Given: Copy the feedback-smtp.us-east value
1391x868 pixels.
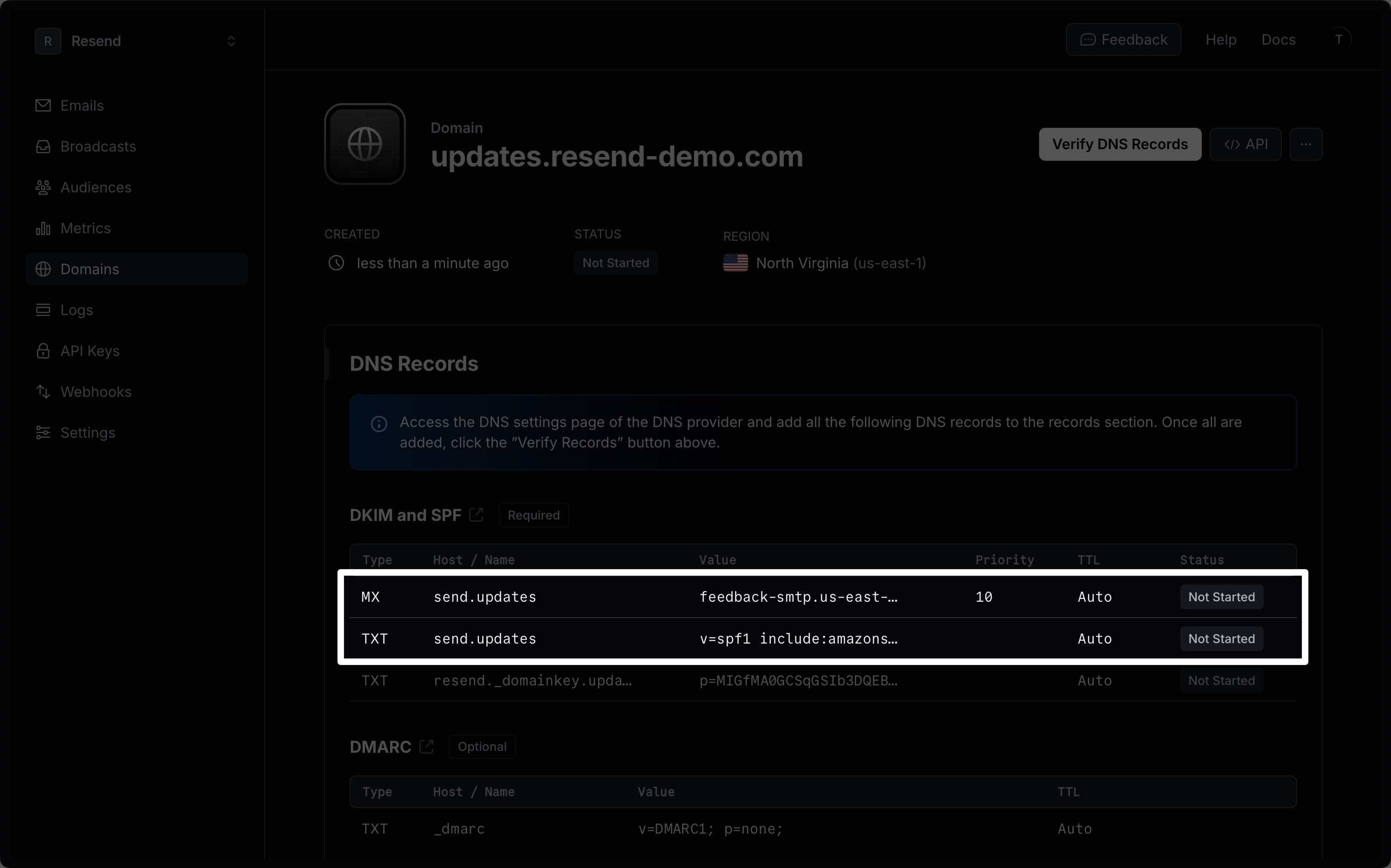Looking at the screenshot, I should pos(798,597).
